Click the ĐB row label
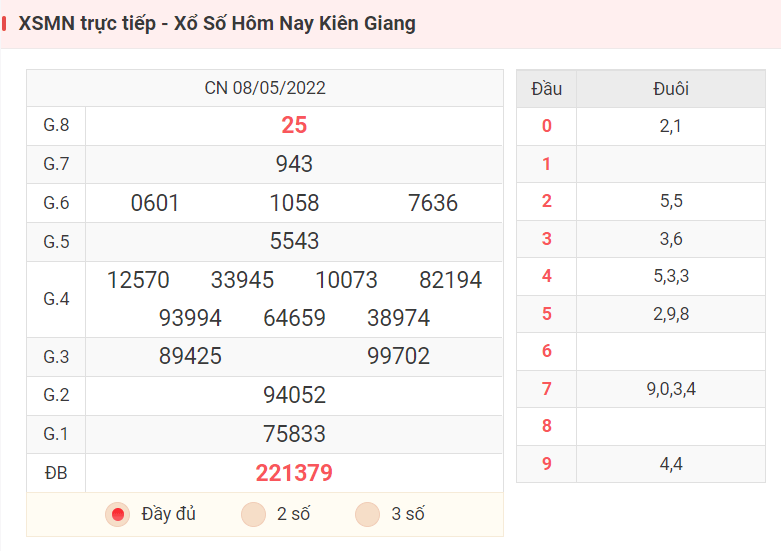Screen dimensions: 781x551 click(56, 473)
